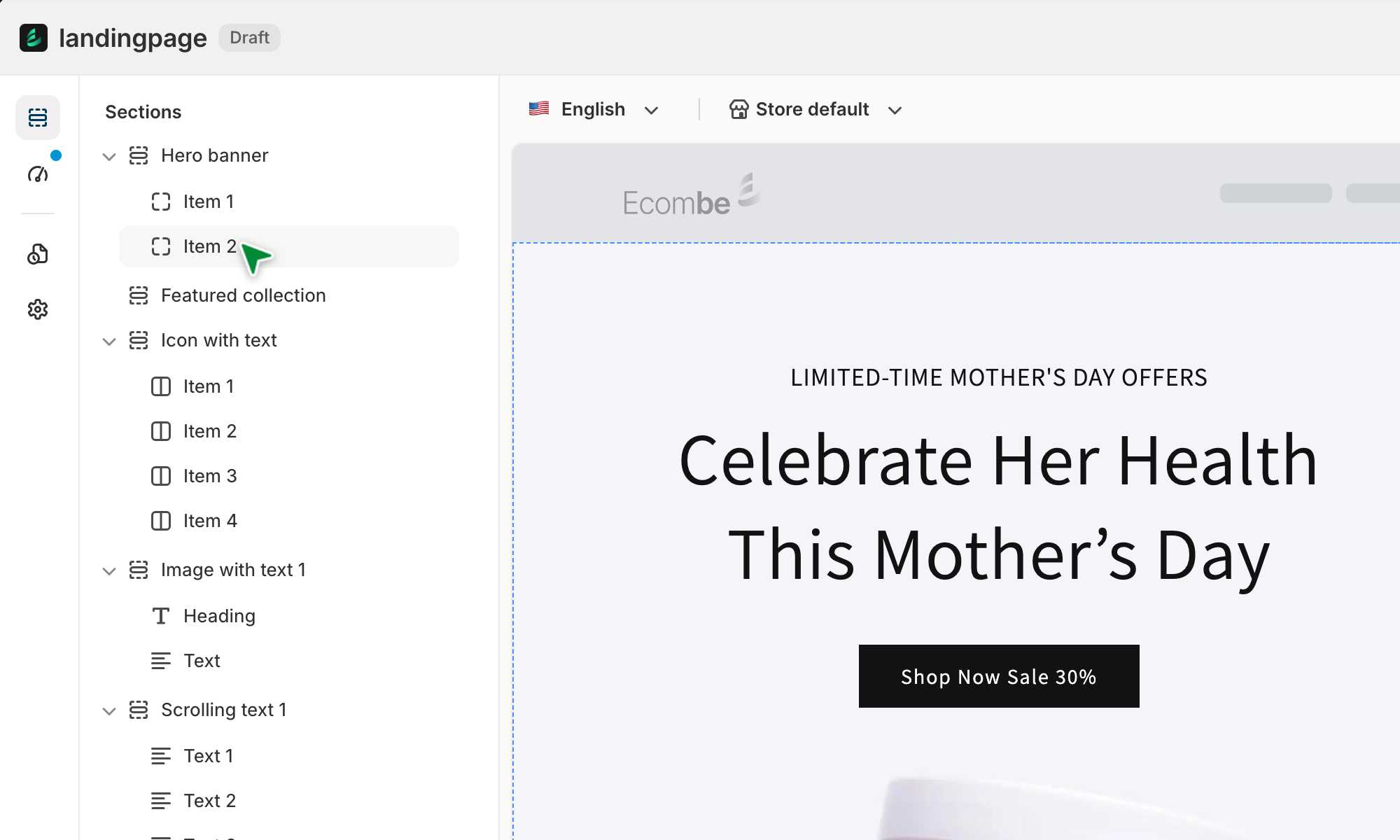This screenshot has height=840, width=1400.
Task: Click the column icon for Icon with text Item 3
Action: 161,476
